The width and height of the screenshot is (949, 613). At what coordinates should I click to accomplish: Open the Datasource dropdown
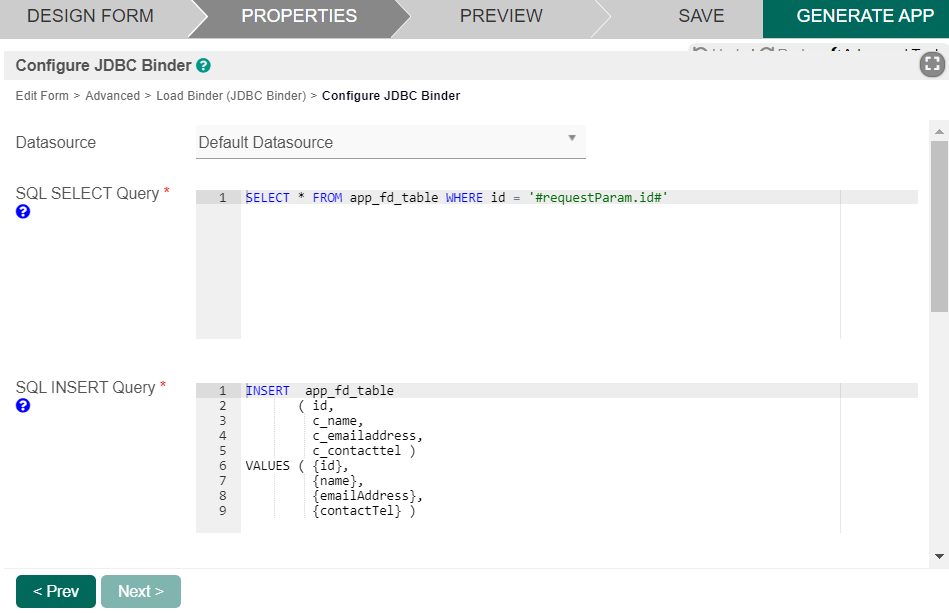pos(390,142)
